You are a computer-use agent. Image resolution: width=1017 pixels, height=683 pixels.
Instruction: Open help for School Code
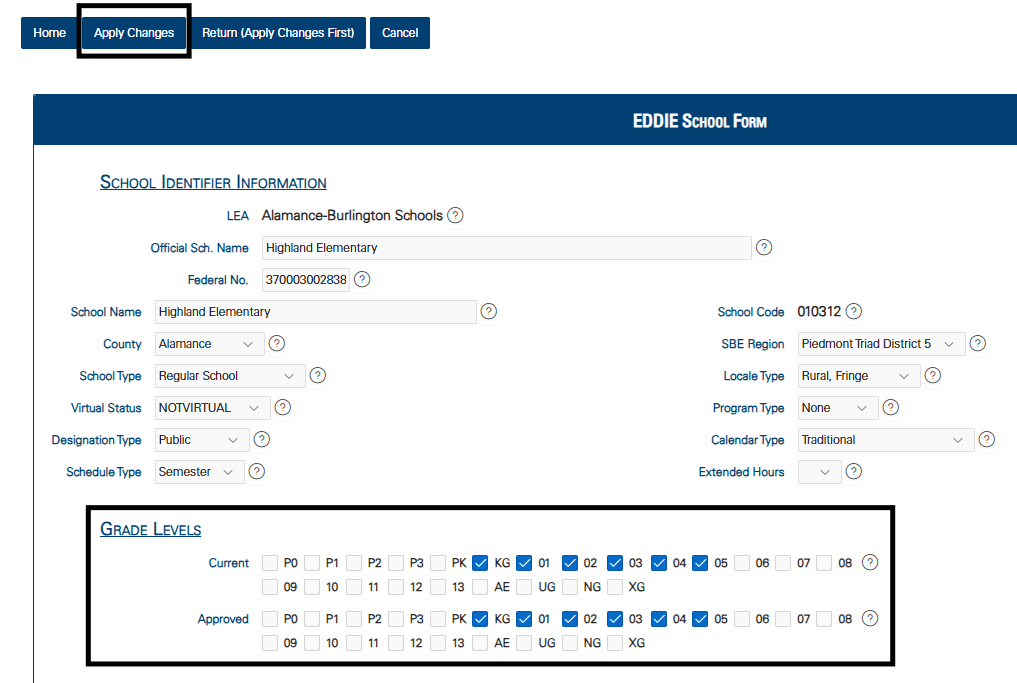(x=853, y=311)
